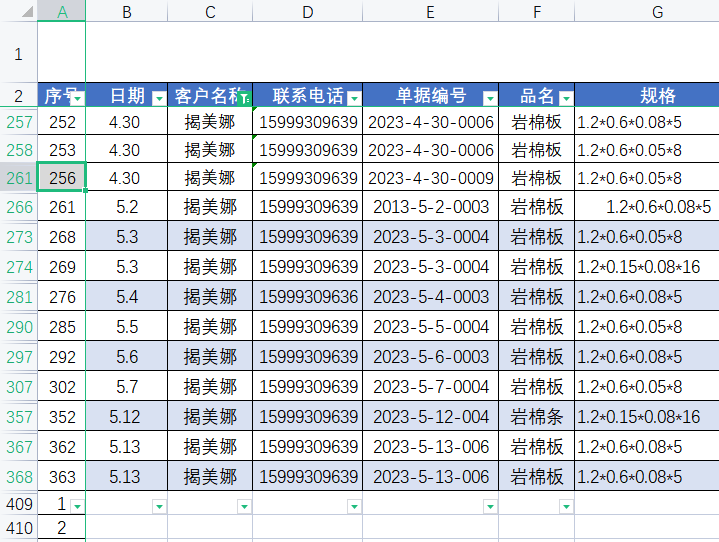Image resolution: width=719 pixels, height=542 pixels.
Task: Click row header 266
Action: (x=19, y=208)
